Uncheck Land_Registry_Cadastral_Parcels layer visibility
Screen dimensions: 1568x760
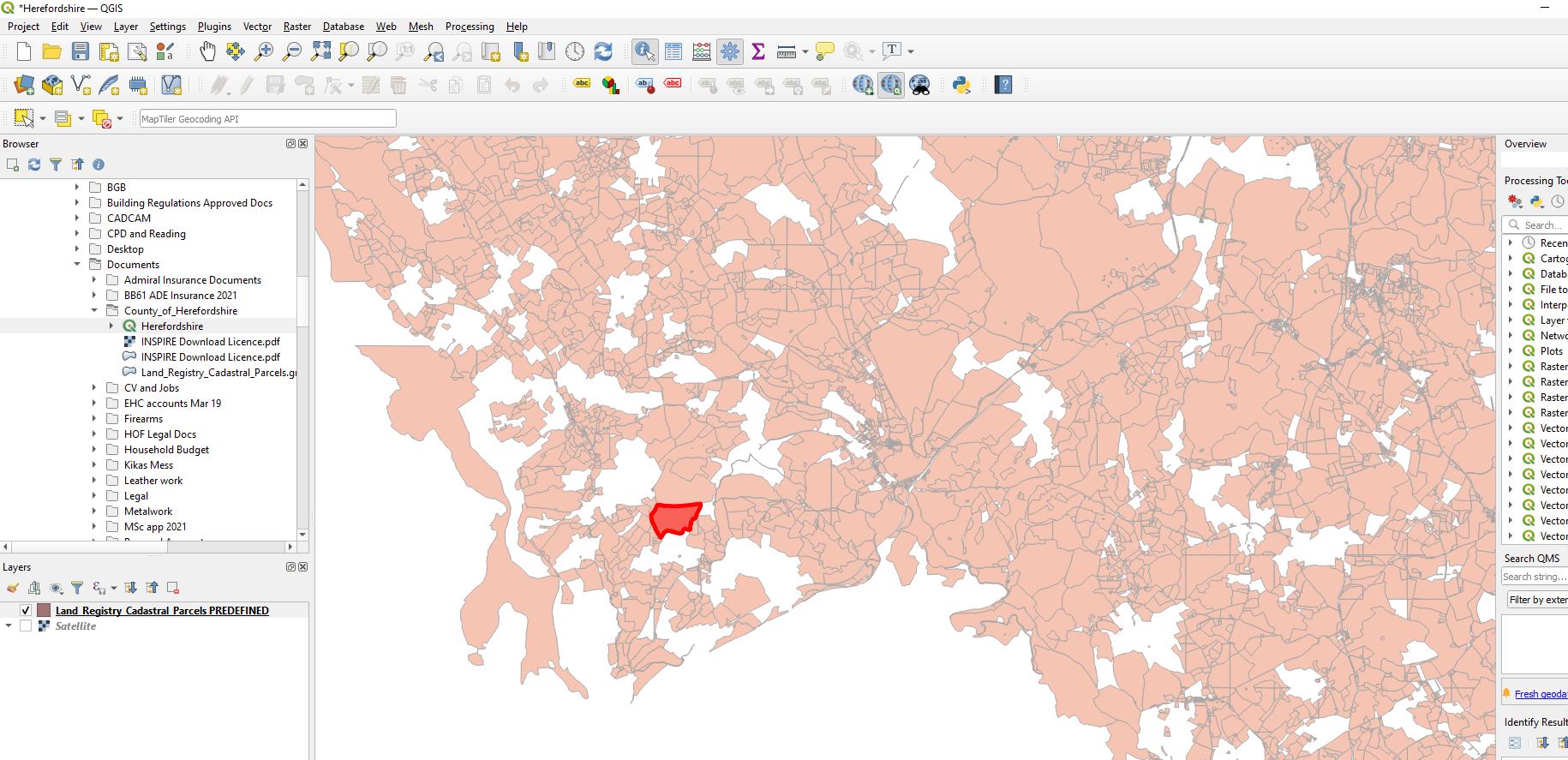[x=26, y=611]
